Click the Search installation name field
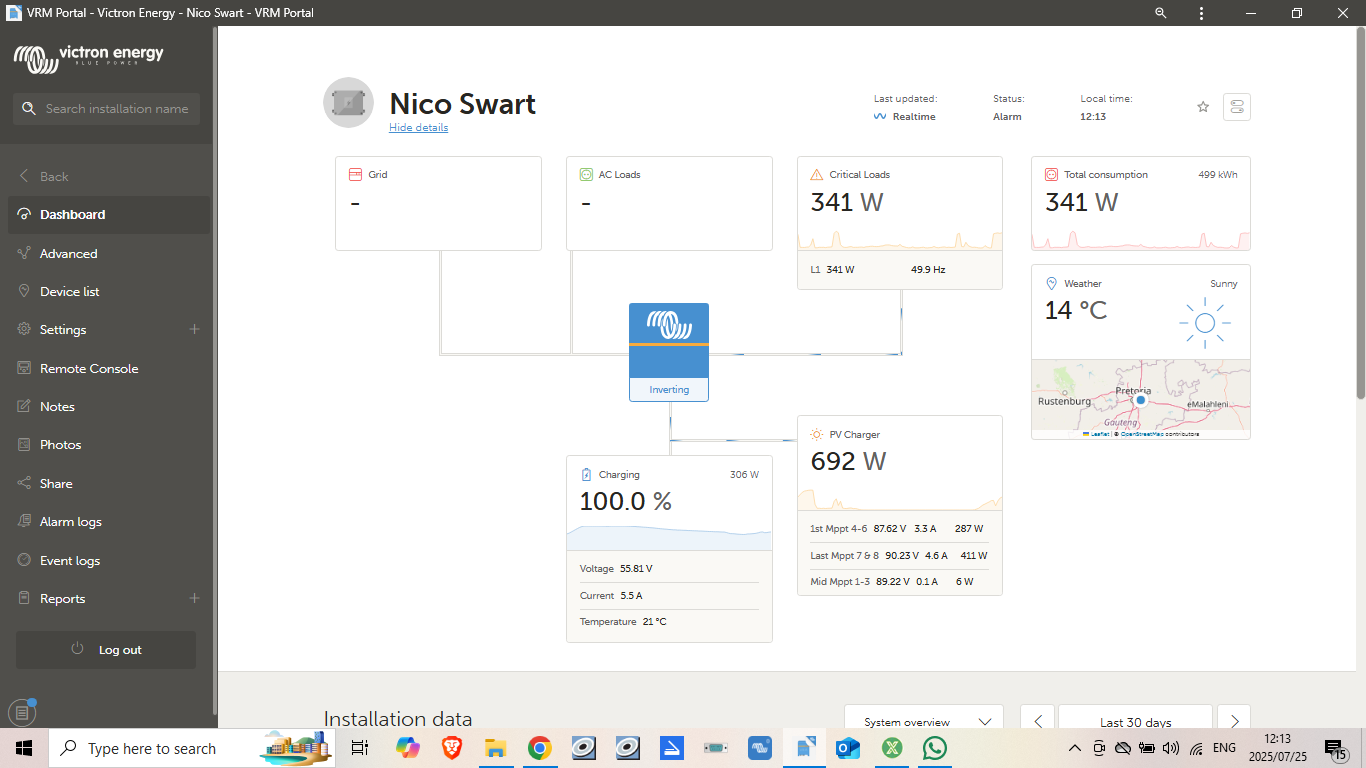Image resolution: width=1366 pixels, height=768 pixels. [108, 109]
